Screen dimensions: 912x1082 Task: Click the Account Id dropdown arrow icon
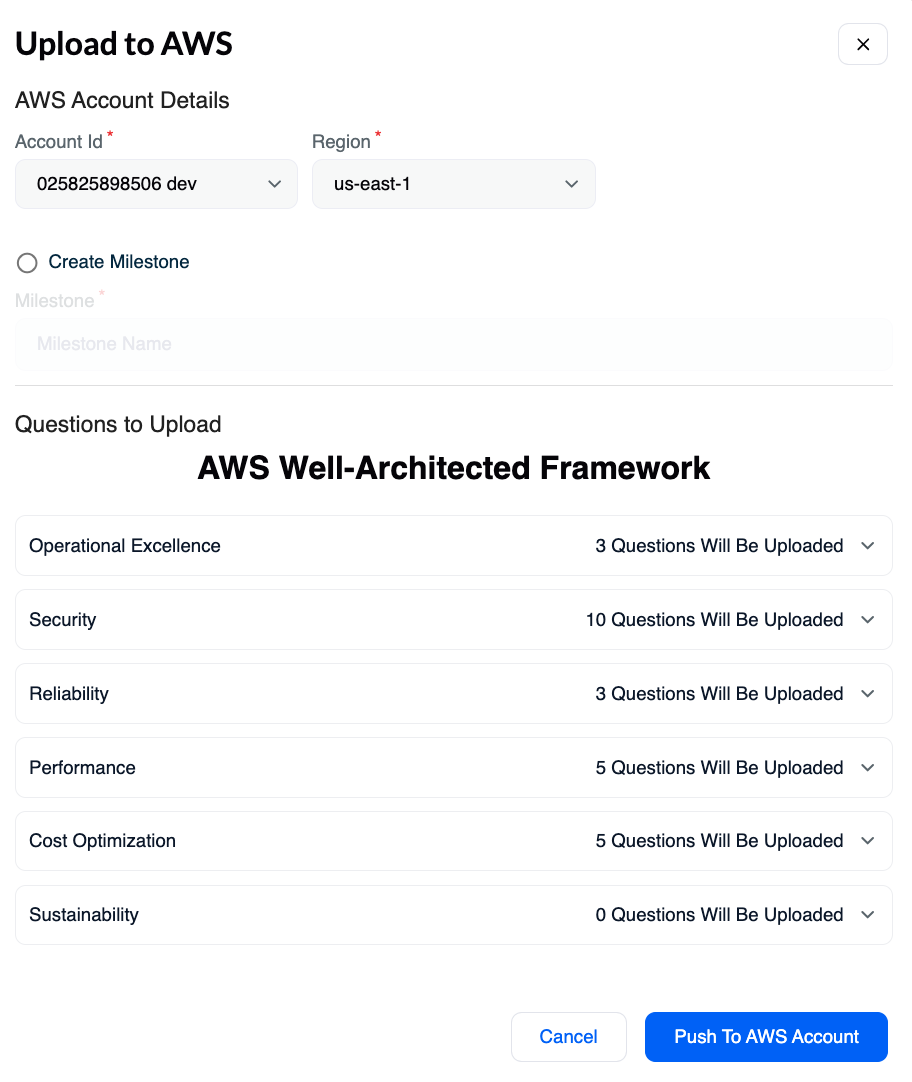pyautogui.click(x=275, y=184)
